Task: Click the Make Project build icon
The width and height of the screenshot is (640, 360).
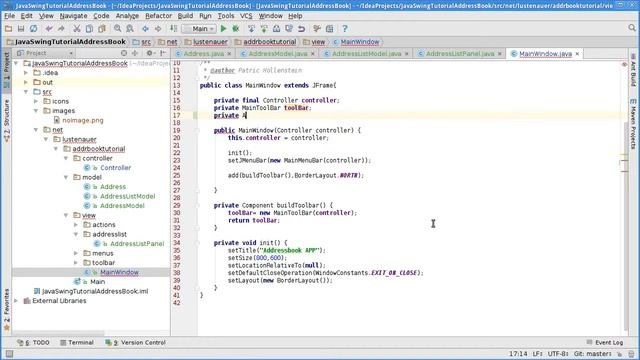Action: tap(173, 29)
